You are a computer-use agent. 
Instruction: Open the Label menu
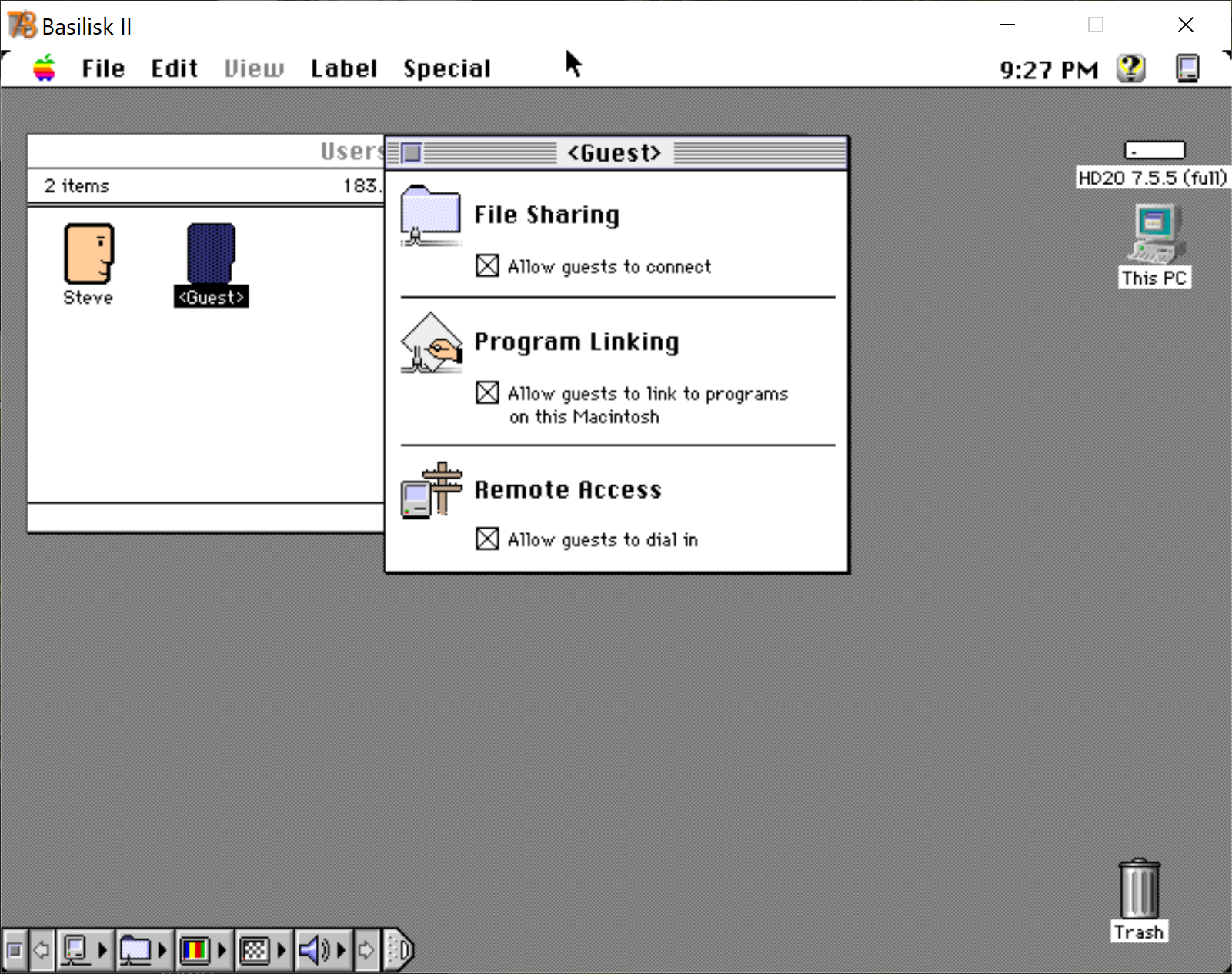click(344, 68)
